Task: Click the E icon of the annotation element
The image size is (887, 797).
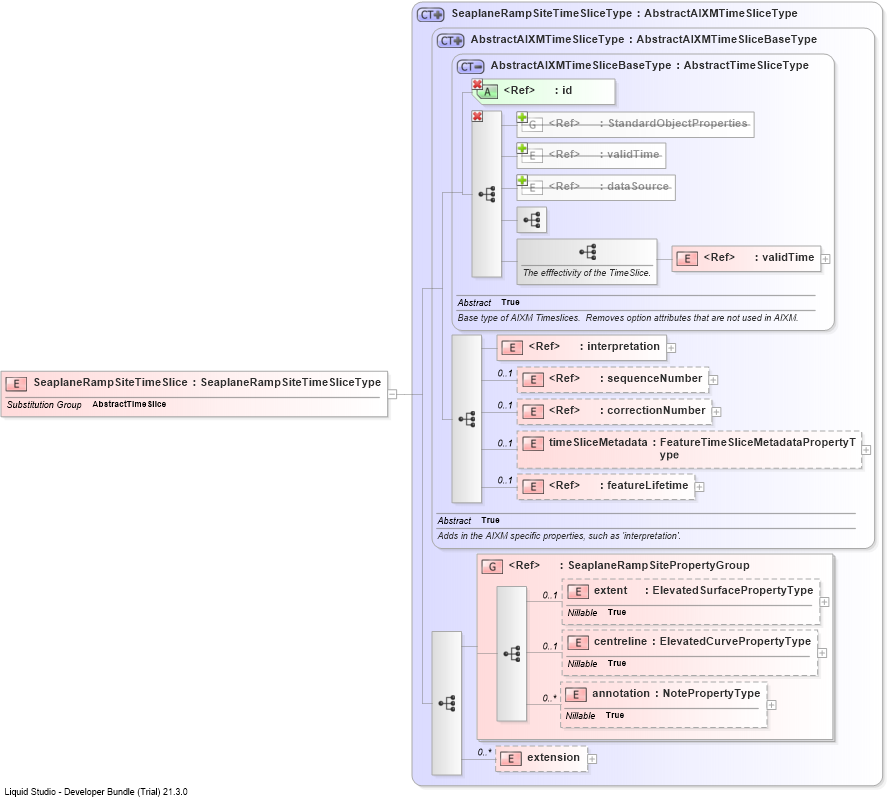Action: (576, 695)
